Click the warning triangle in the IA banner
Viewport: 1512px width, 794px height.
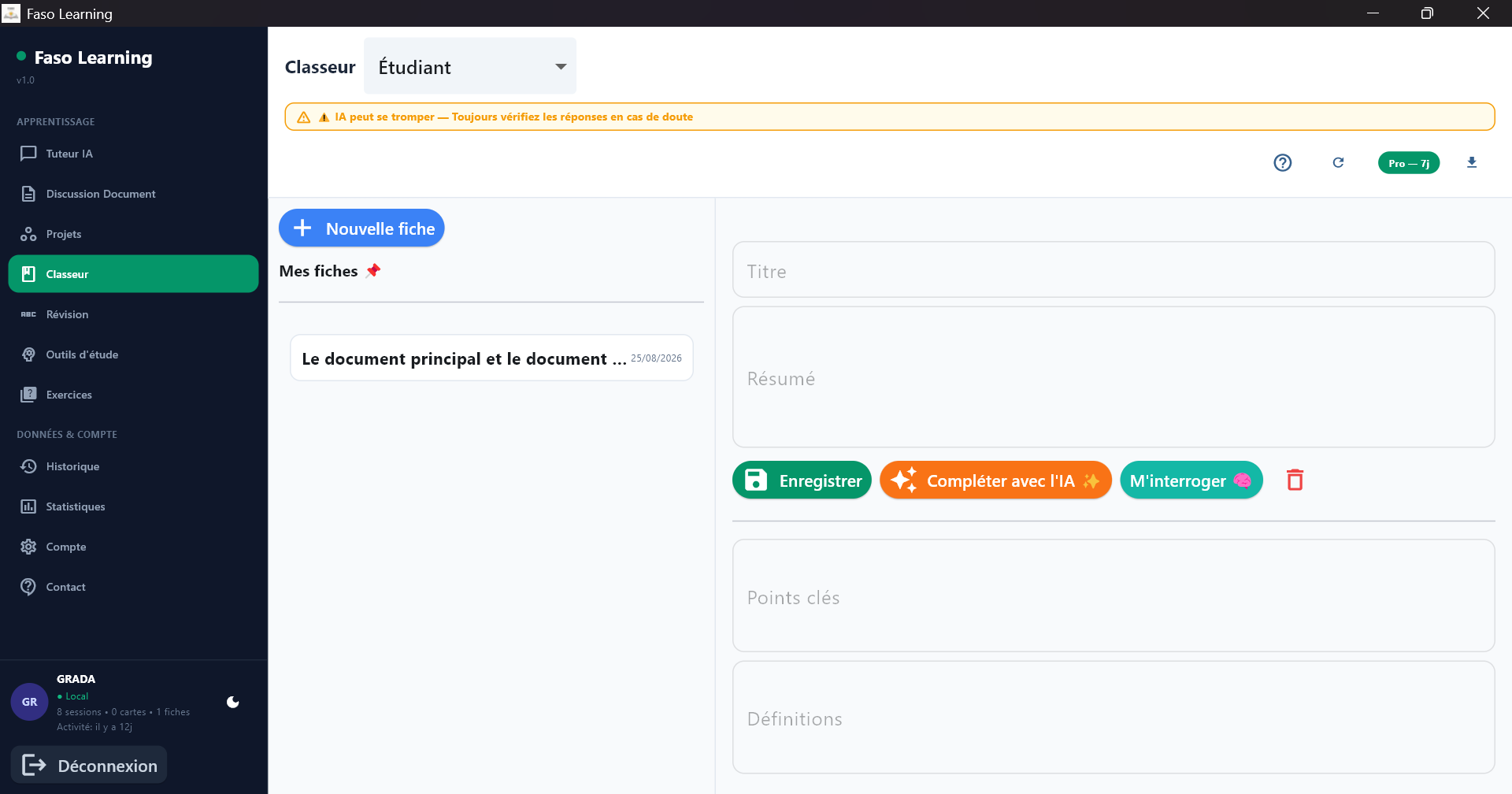coord(303,117)
